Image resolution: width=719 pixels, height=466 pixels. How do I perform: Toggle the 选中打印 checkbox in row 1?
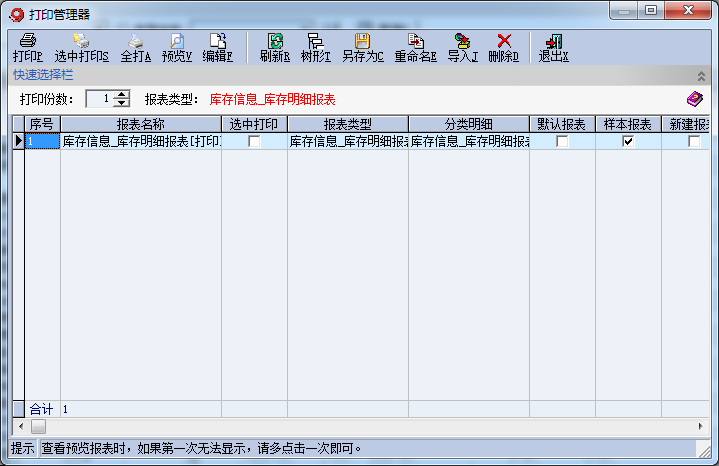pos(254,142)
